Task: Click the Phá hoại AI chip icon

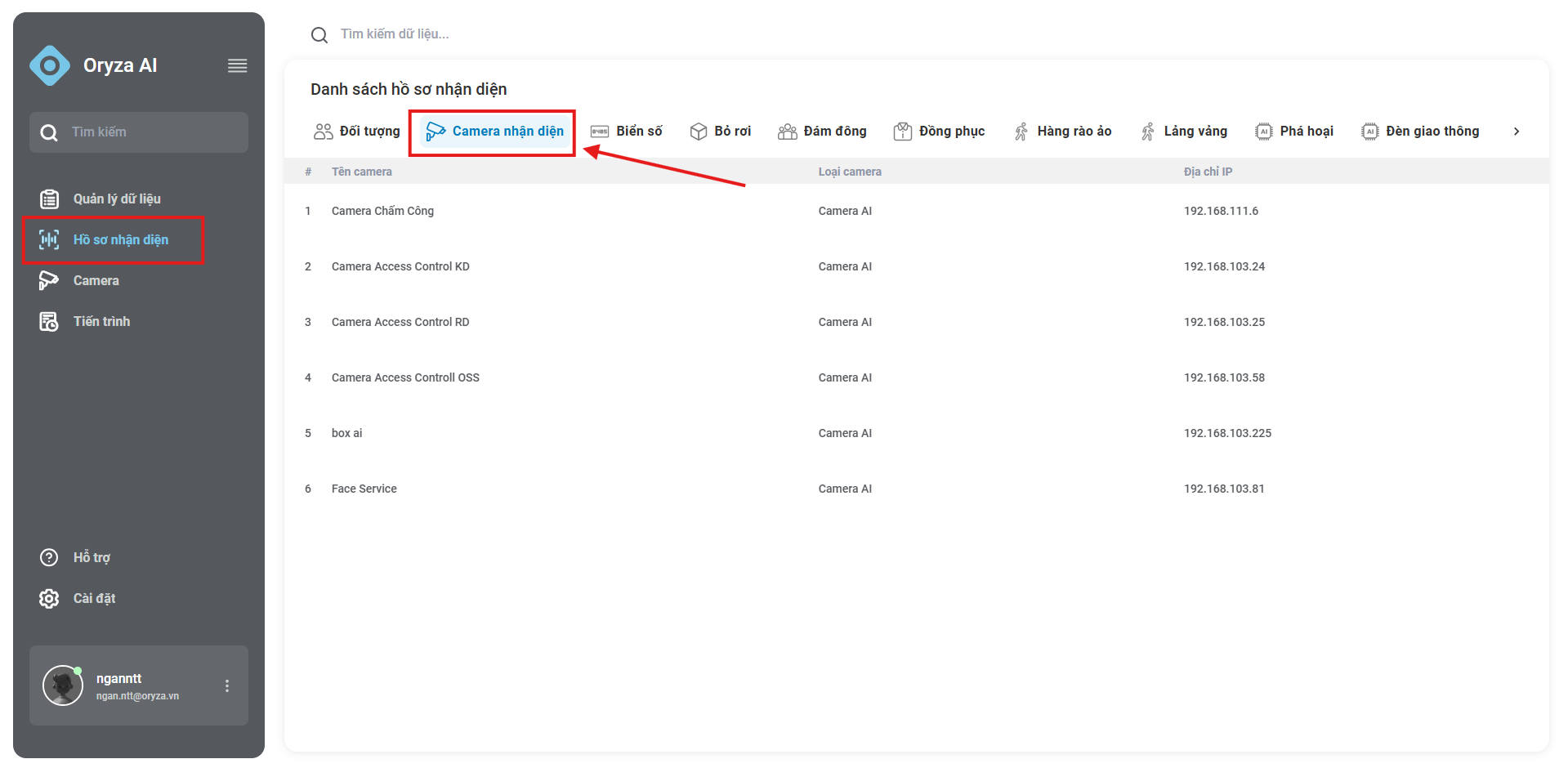Action: pos(1264,132)
